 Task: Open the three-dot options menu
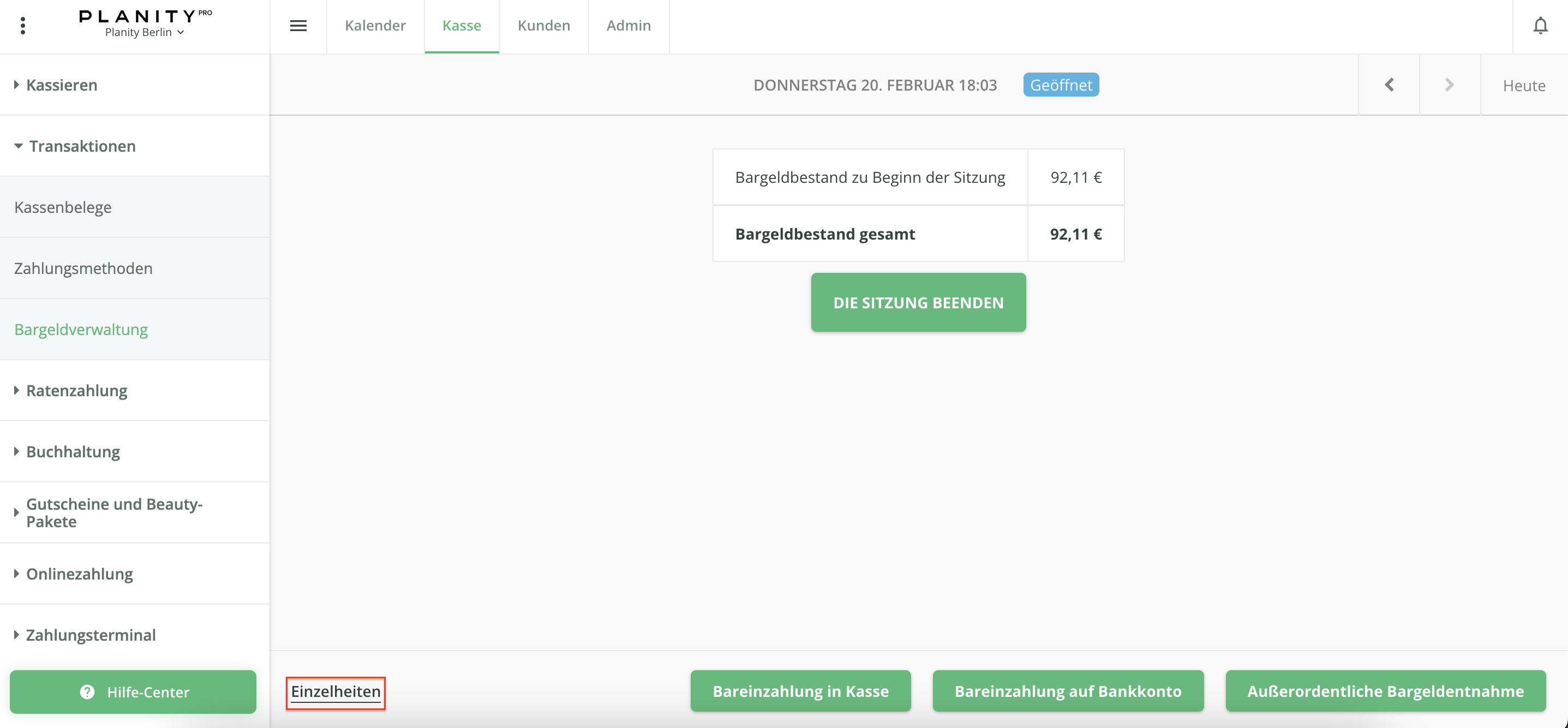tap(23, 26)
